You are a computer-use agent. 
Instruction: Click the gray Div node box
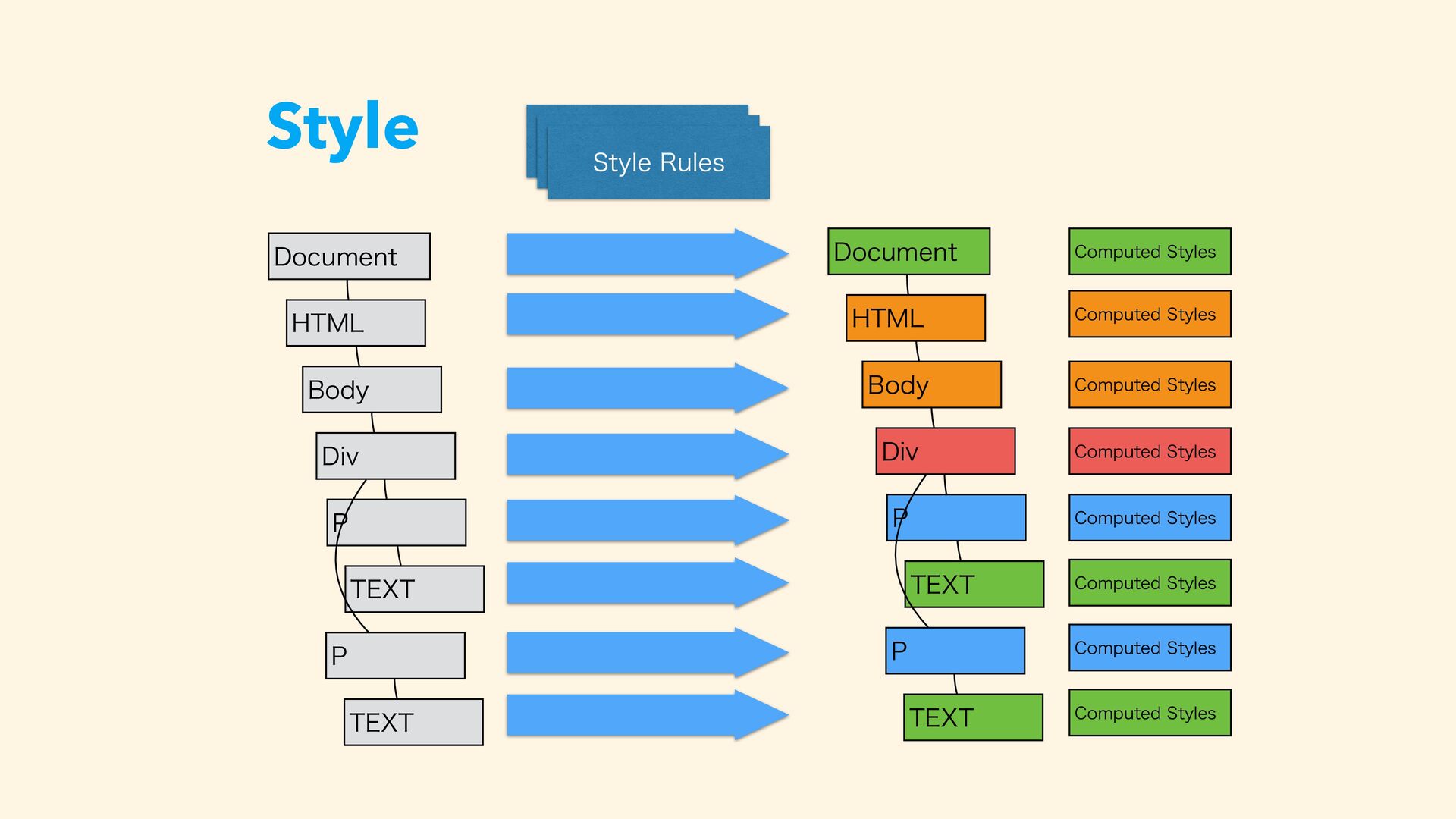(x=386, y=456)
